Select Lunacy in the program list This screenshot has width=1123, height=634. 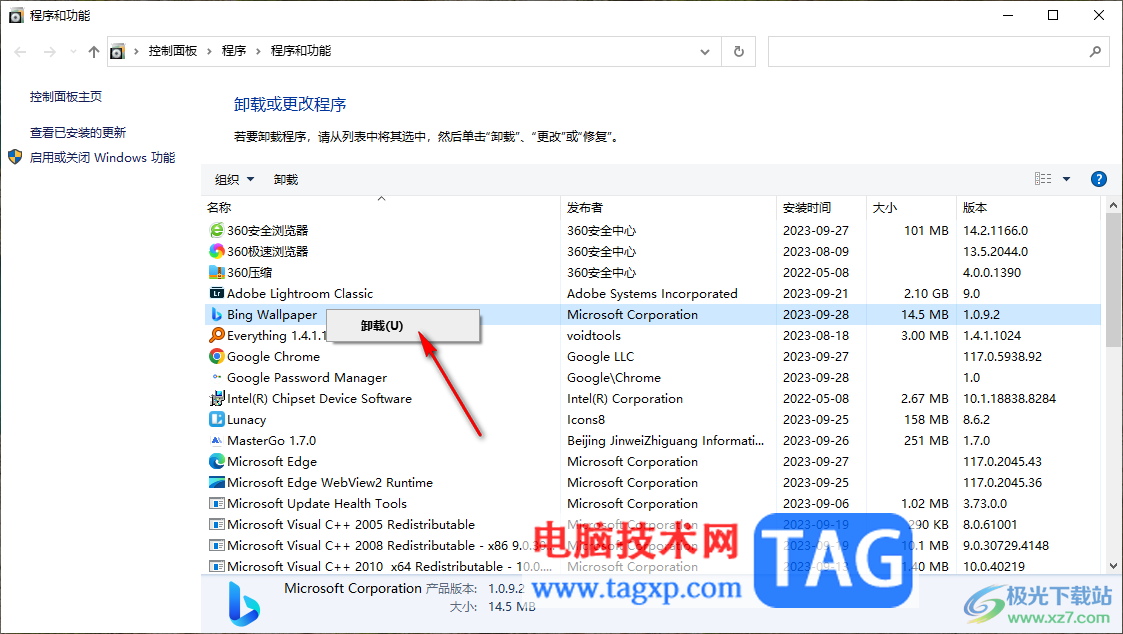click(x=246, y=420)
